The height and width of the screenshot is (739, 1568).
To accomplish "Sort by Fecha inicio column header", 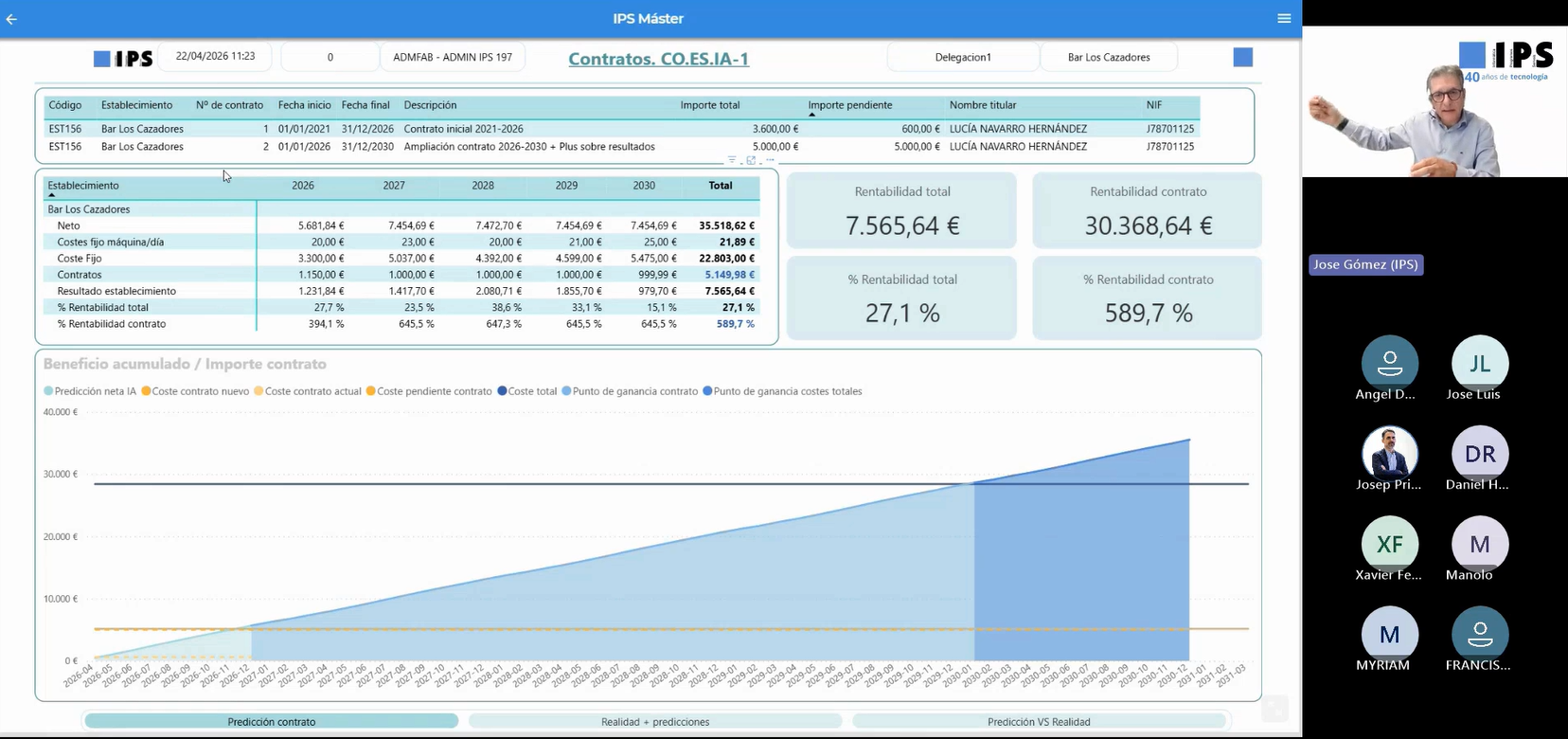I will (305, 105).
